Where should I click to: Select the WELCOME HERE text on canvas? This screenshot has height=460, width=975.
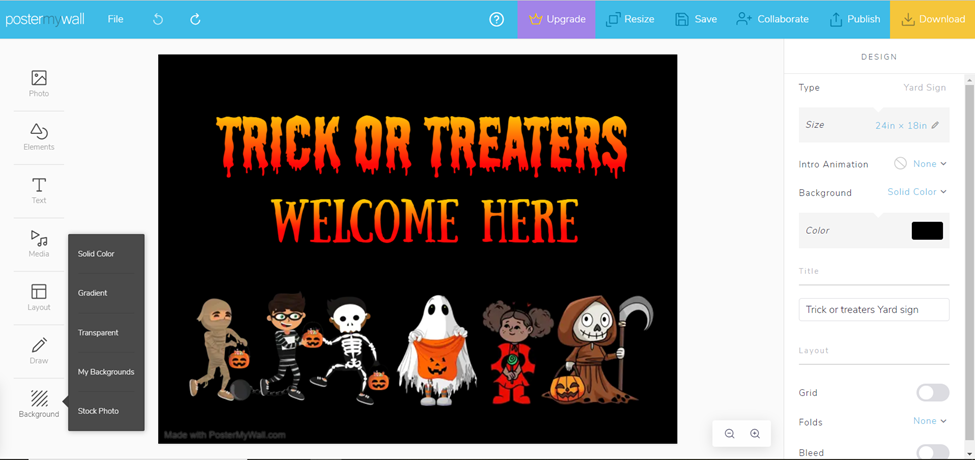tap(425, 221)
